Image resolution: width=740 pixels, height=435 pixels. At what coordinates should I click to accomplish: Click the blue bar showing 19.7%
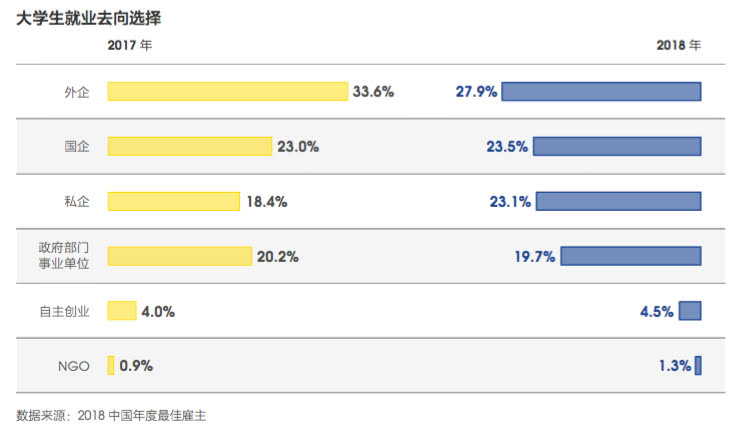[x=631, y=256]
